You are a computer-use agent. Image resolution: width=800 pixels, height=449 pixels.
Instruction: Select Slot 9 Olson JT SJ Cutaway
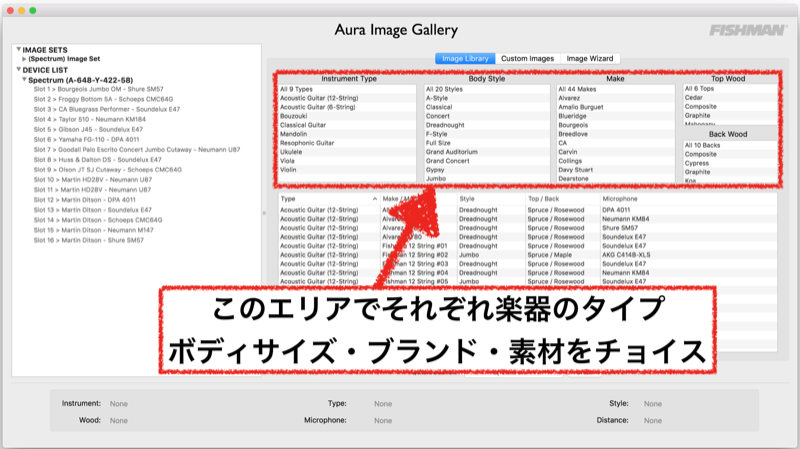pyautogui.click(x=108, y=170)
